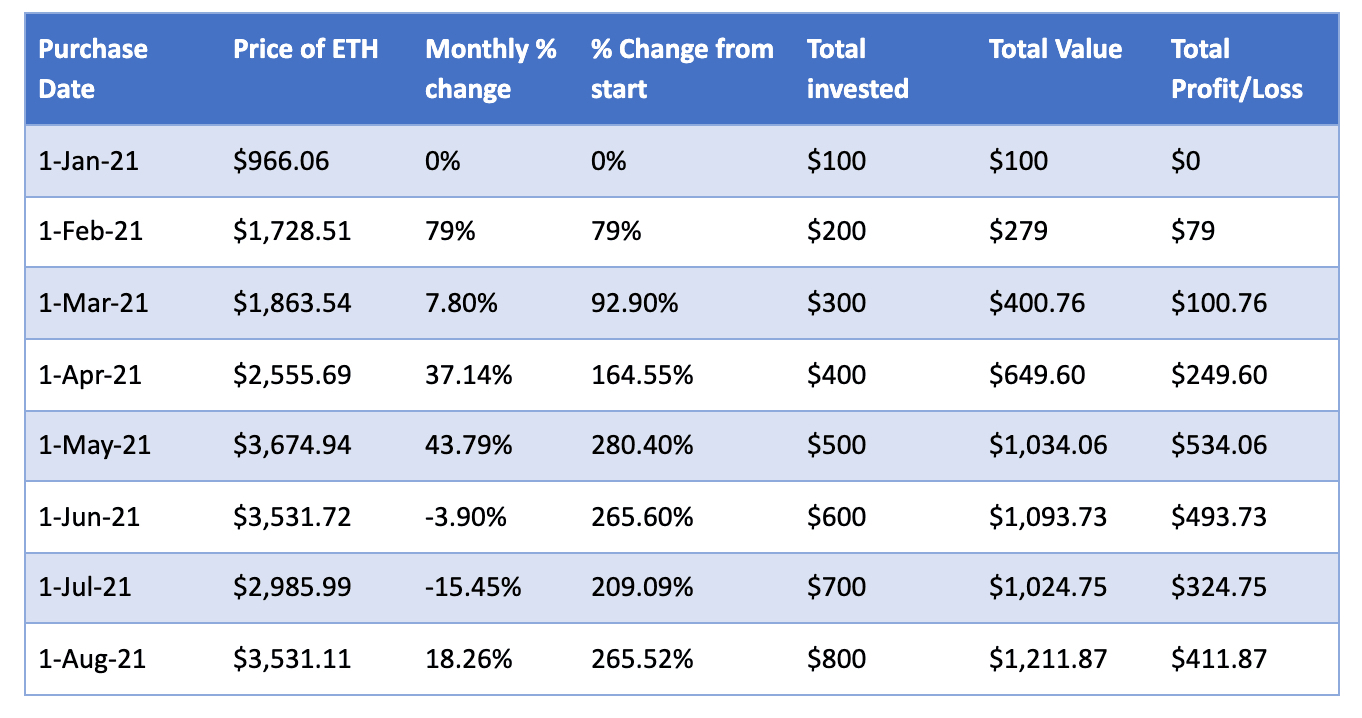Select the $500 total invested cell

pyautogui.click(x=836, y=445)
